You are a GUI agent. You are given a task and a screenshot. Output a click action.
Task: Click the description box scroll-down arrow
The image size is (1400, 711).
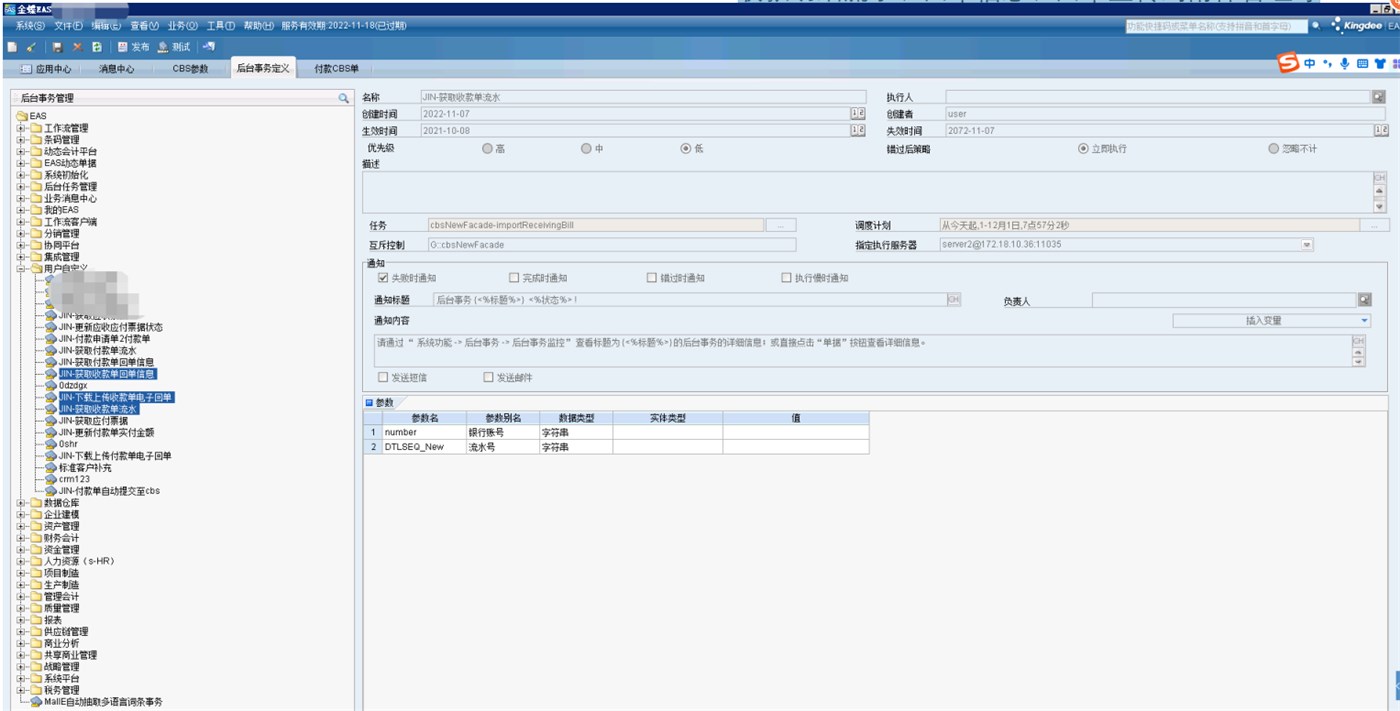coord(1380,206)
